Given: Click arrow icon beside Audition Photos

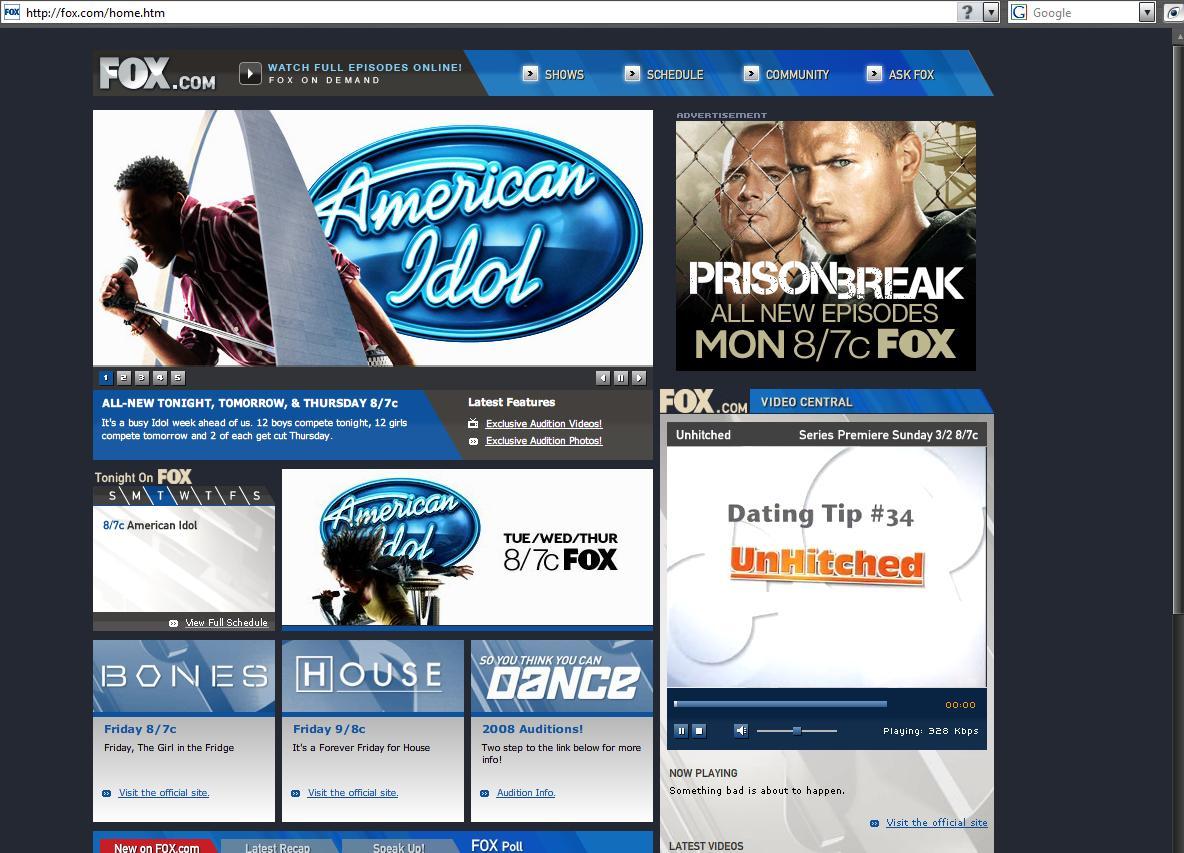Looking at the screenshot, I should pyautogui.click(x=473, y=441).
